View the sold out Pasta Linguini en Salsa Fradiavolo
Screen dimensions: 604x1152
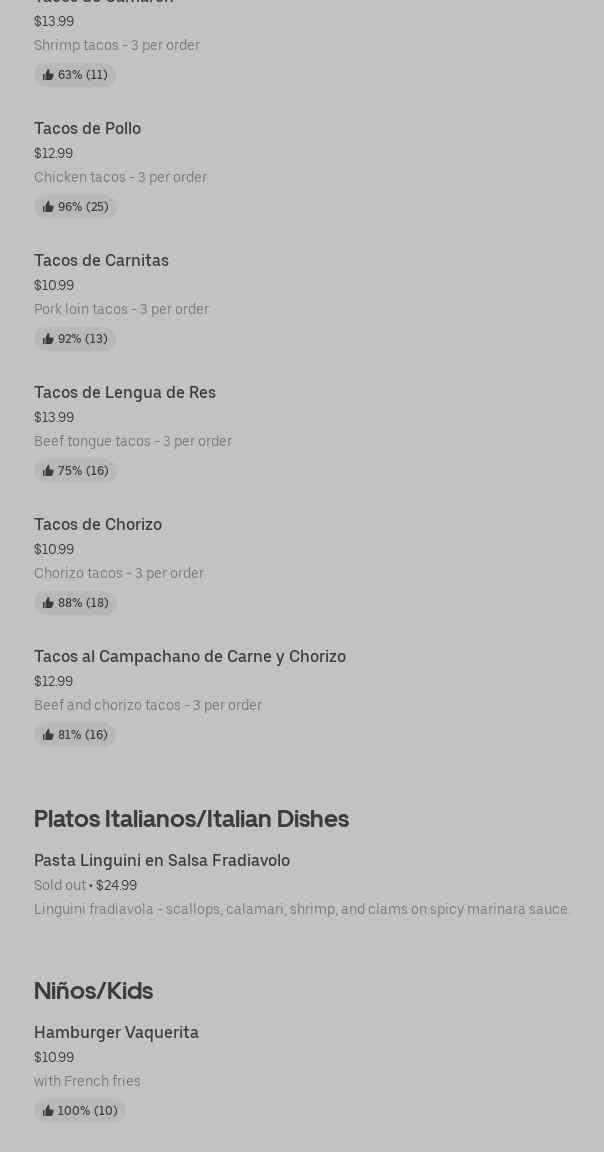pyautogui.click(x=162, y=860)
